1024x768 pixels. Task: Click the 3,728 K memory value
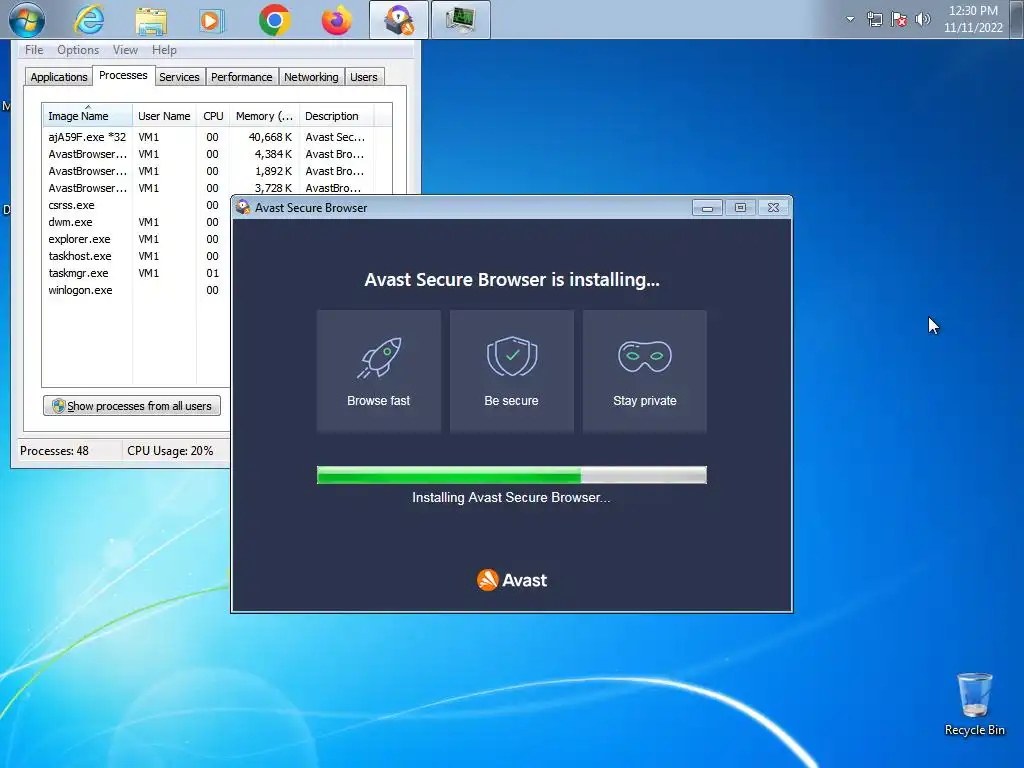coord(273,188)
